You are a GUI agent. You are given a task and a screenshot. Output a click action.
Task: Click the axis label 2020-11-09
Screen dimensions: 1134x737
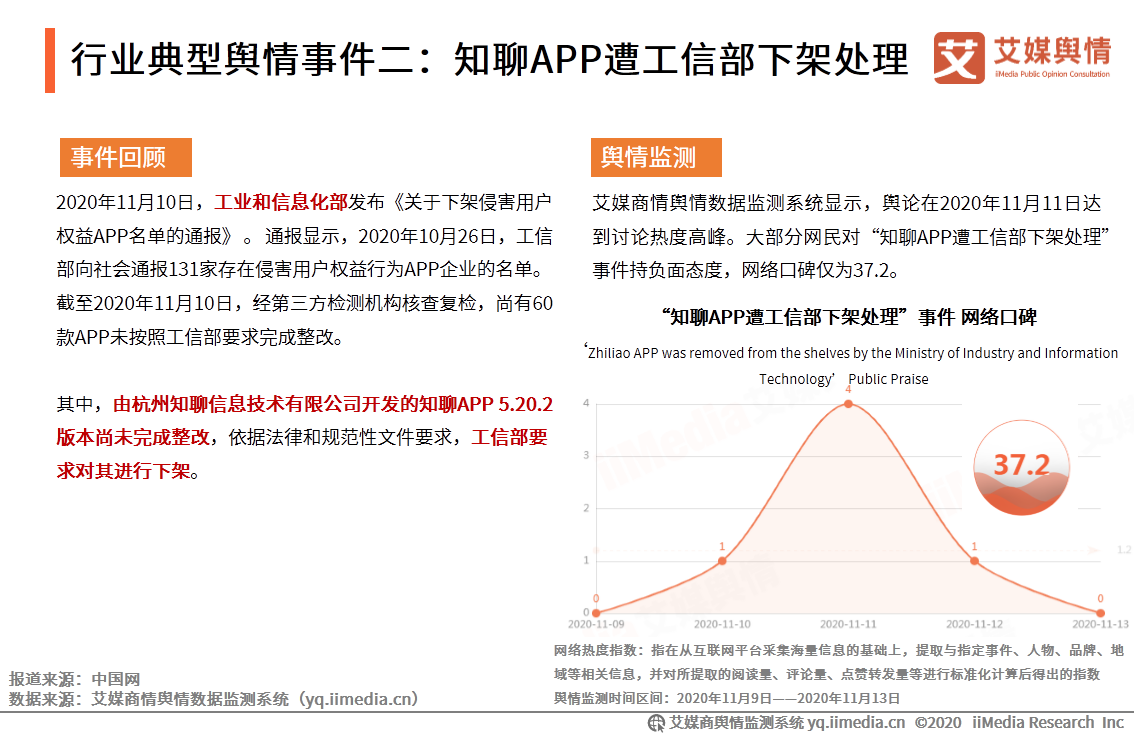(596, 624)
